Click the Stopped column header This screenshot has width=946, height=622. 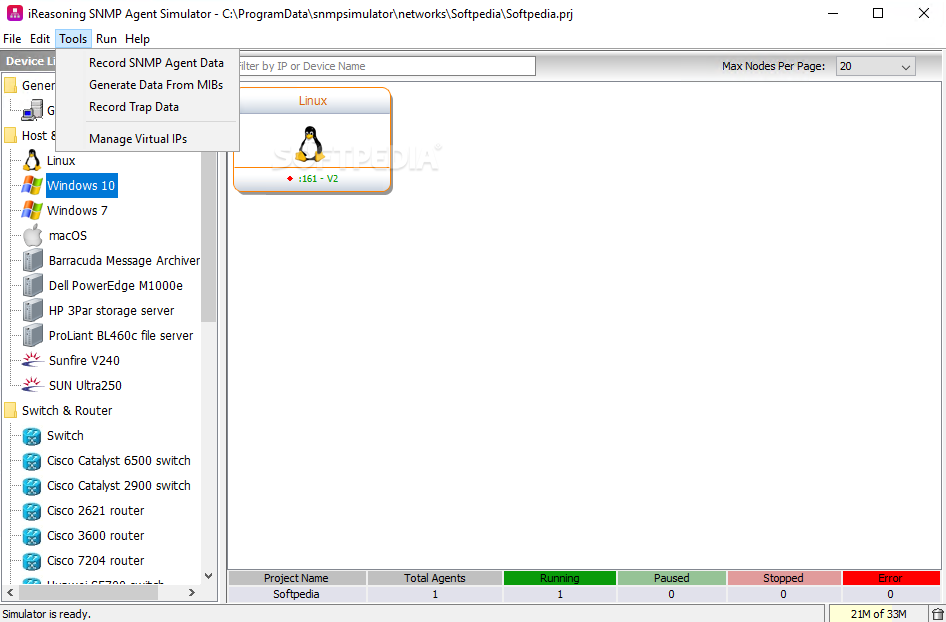(783, 578)
